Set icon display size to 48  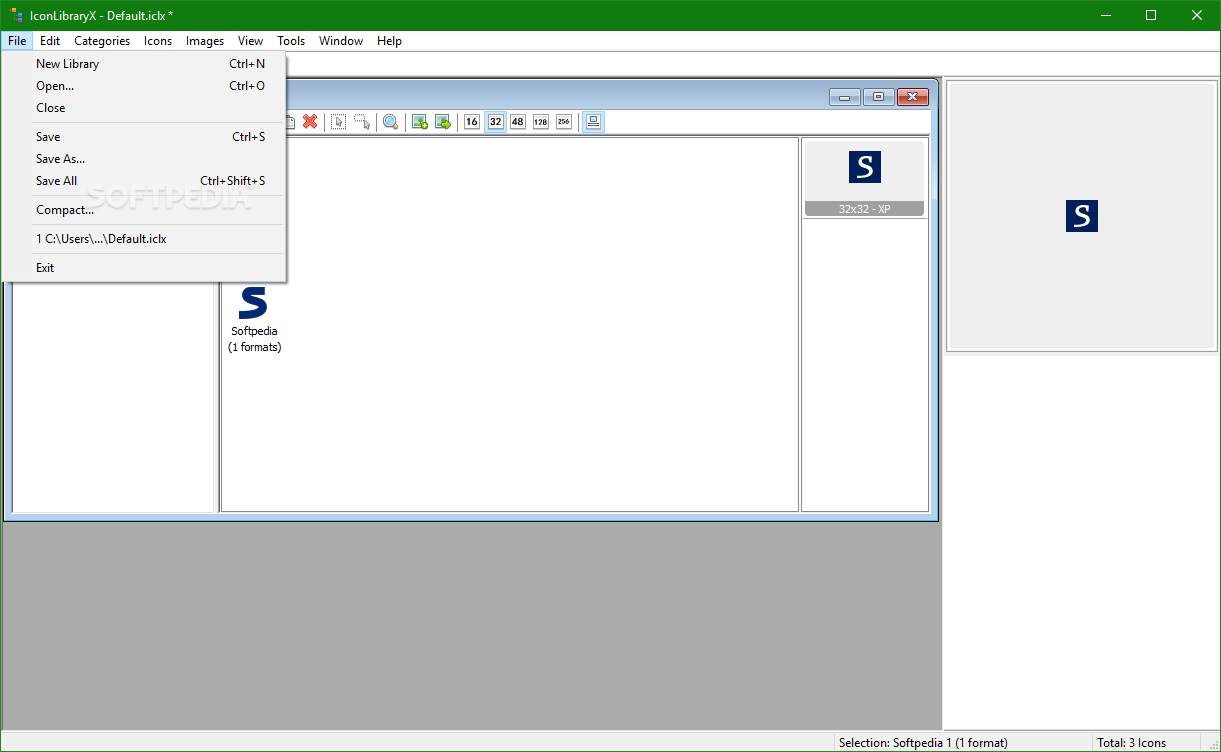click(518, 121)
